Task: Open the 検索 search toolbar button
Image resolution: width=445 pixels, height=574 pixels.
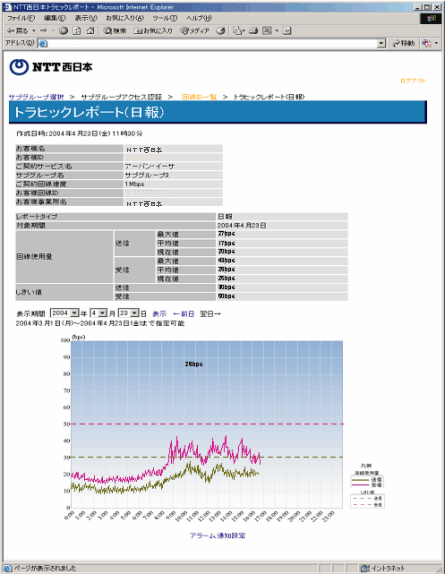Action: pyautogui.click(x=115, y=31)
